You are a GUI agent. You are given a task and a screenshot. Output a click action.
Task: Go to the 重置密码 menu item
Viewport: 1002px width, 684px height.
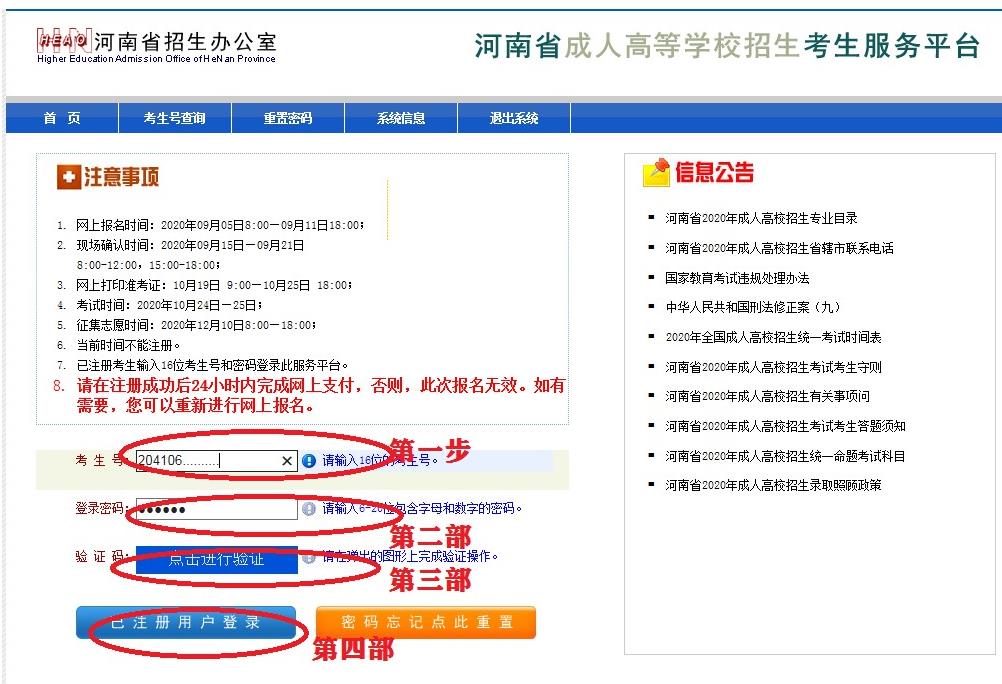[288, 118]
